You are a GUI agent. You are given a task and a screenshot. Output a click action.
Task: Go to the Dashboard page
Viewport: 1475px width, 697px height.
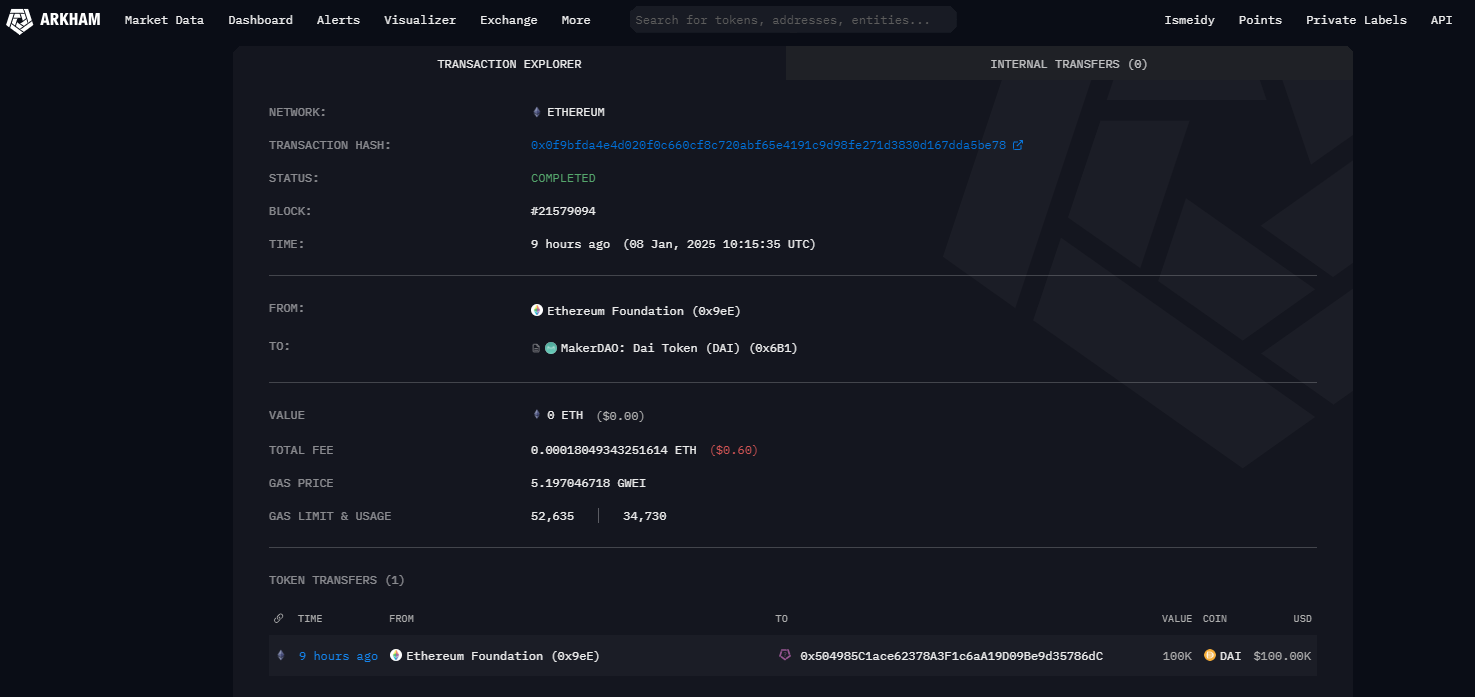pyautogui.click(x=260, y=20)
